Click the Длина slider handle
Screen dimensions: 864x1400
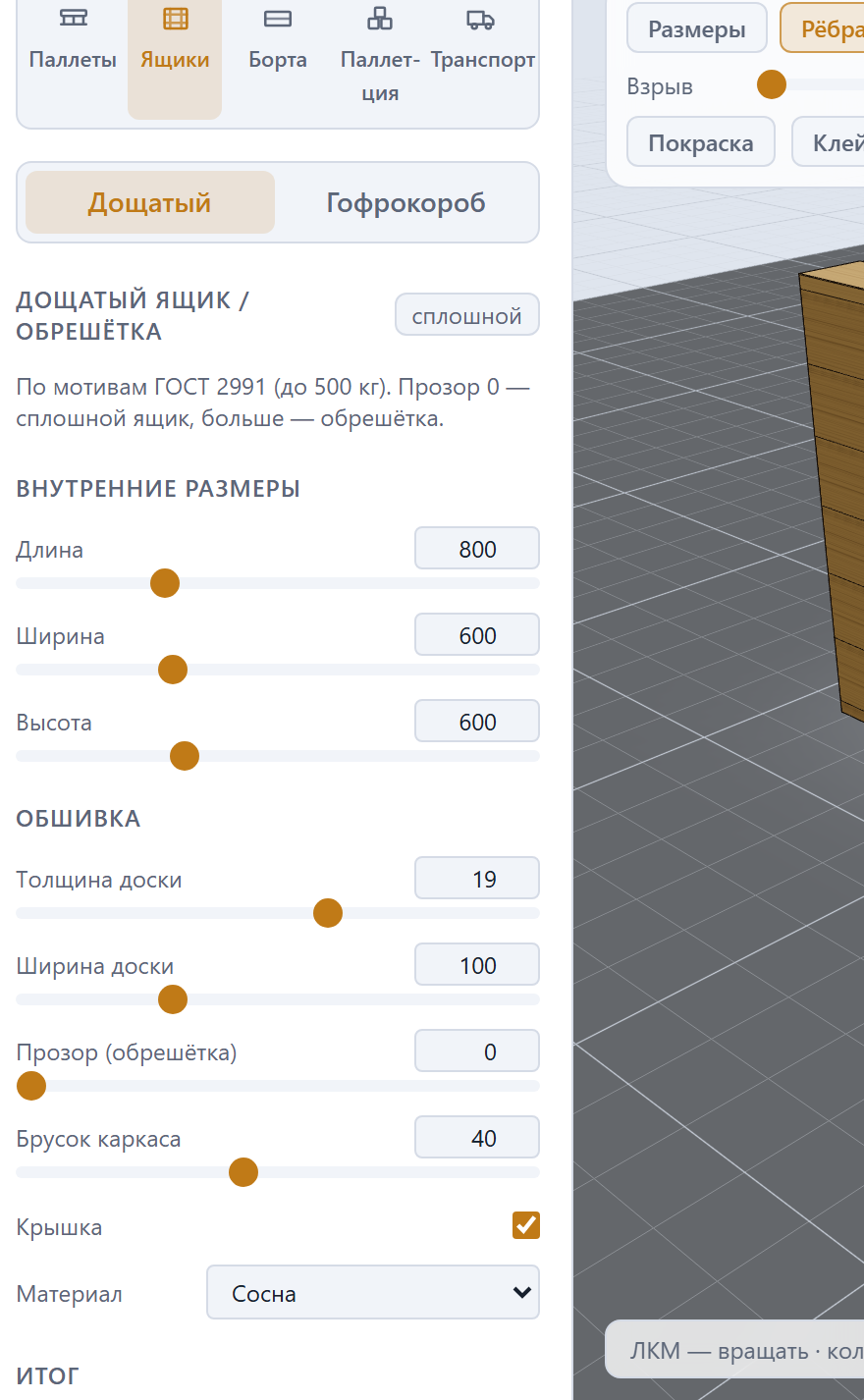[165, 583]
